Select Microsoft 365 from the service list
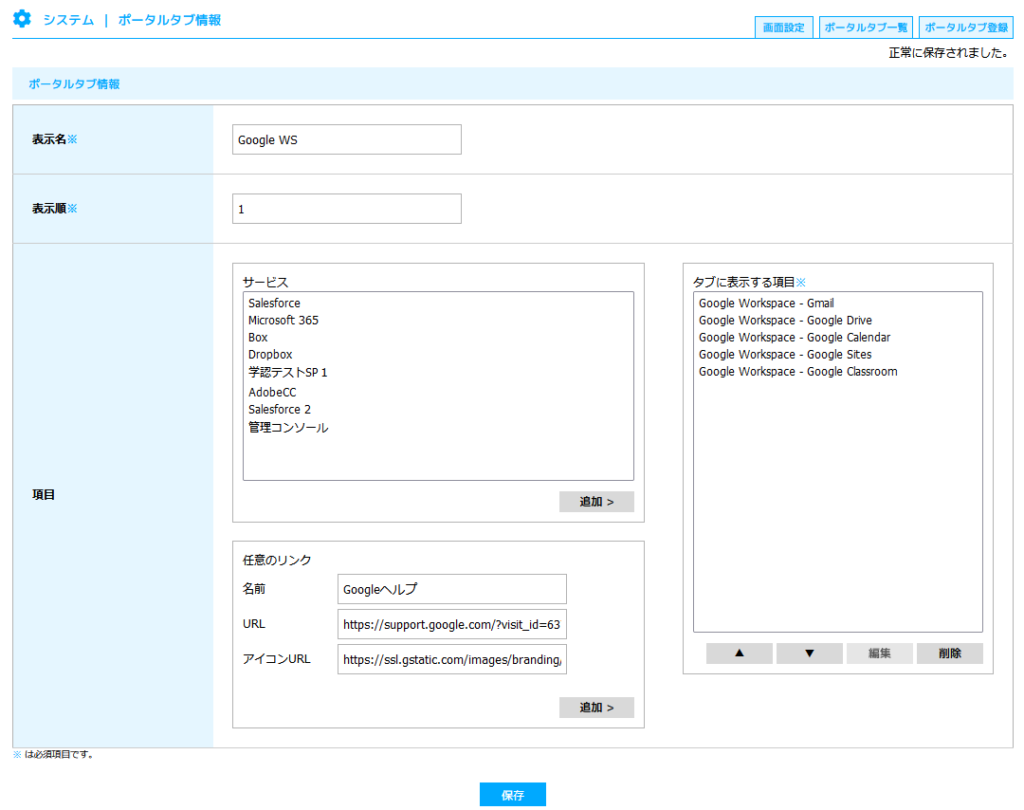 (283, 320)
